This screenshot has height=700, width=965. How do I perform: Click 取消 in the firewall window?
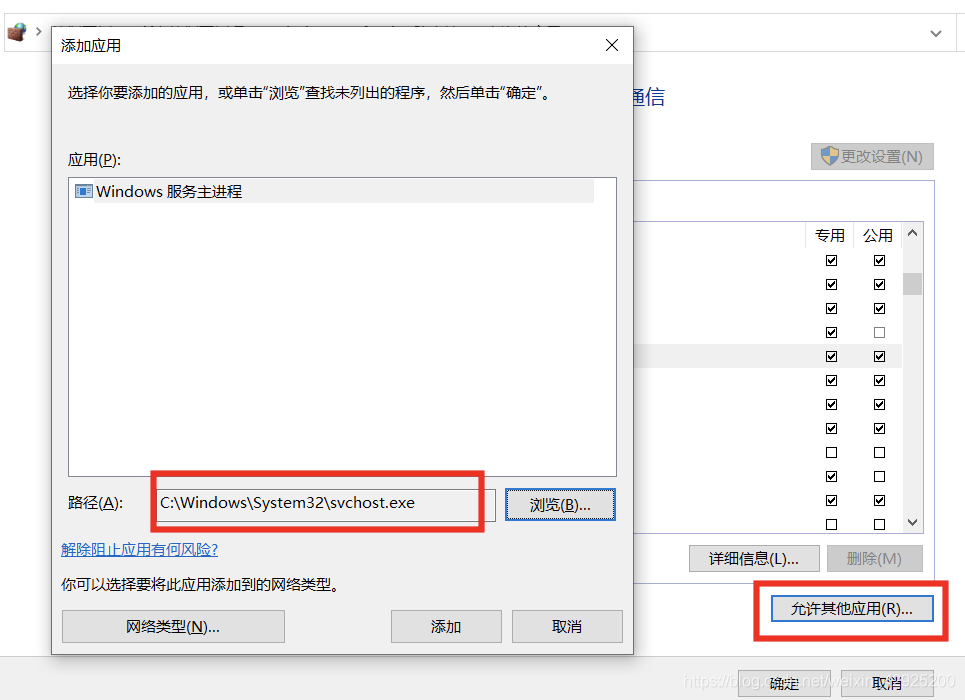point(887,683)
